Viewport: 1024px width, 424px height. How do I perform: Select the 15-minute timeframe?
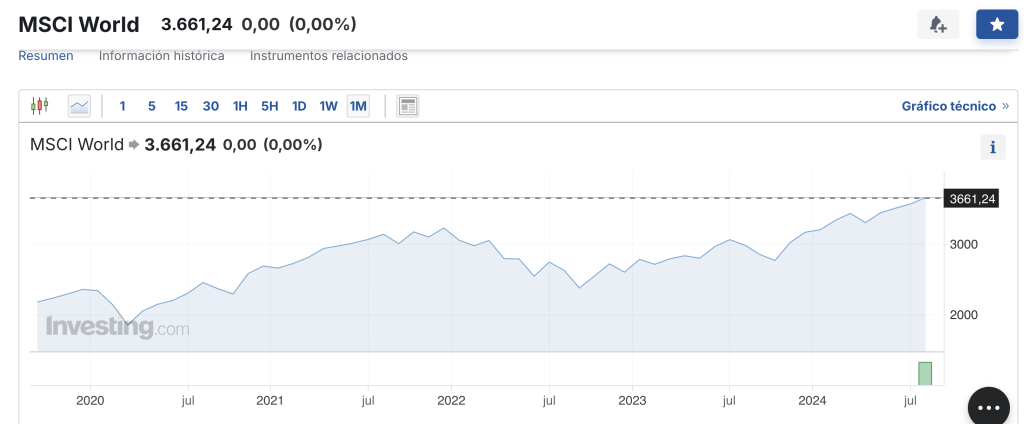click(x=181, y=106)
